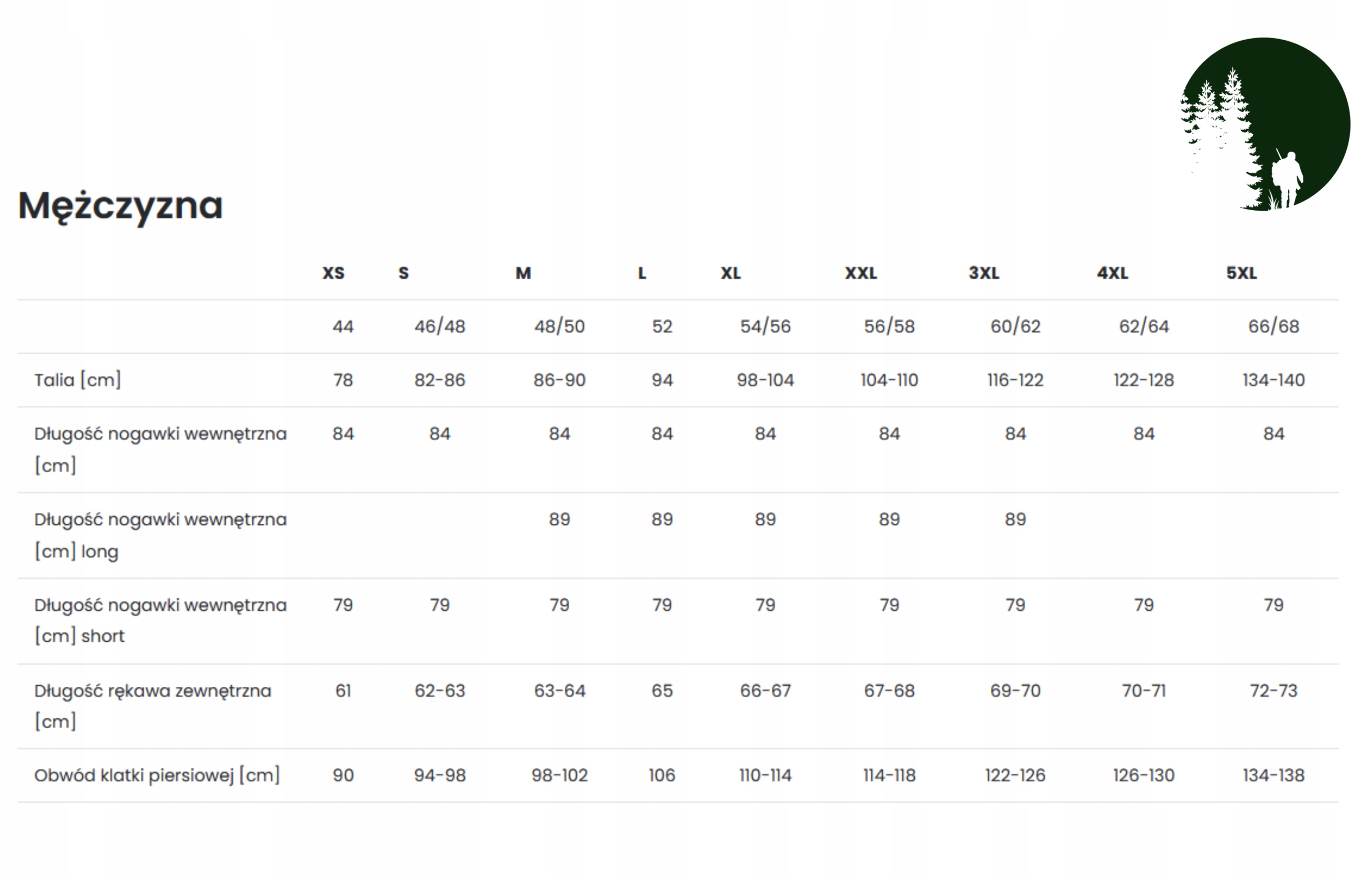This screenshot has height=876, width=1372.
Task: Click the 66/68 size number cell
Action: [x=1273, y=326]
